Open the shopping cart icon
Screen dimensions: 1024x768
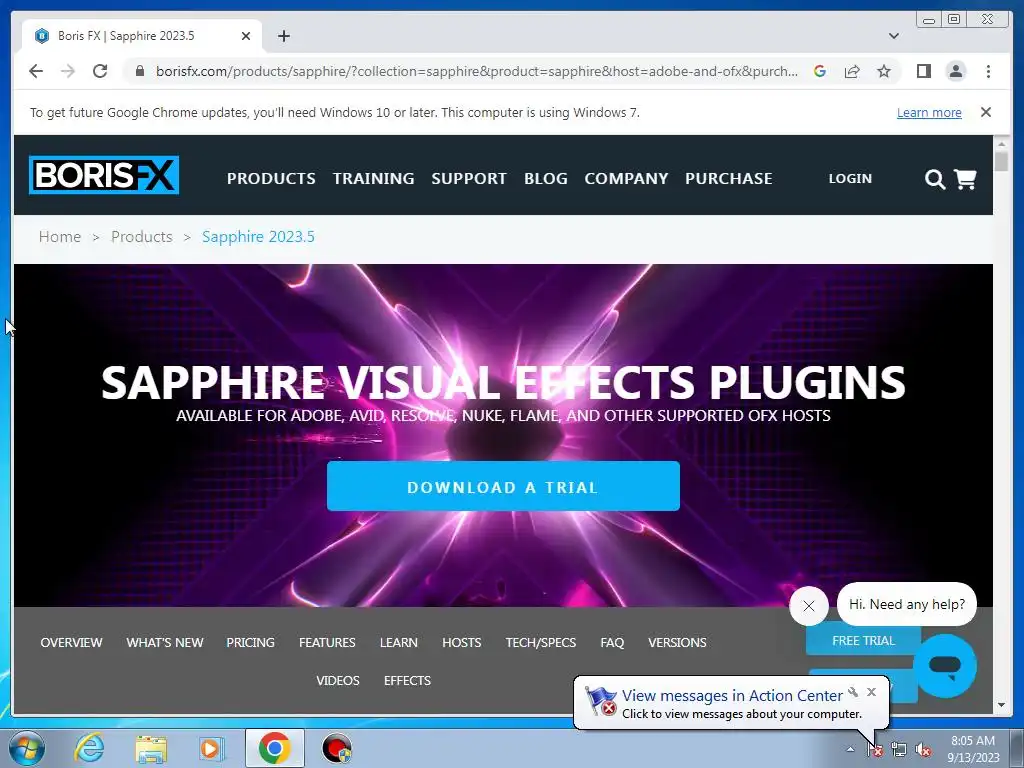(965, 179)
